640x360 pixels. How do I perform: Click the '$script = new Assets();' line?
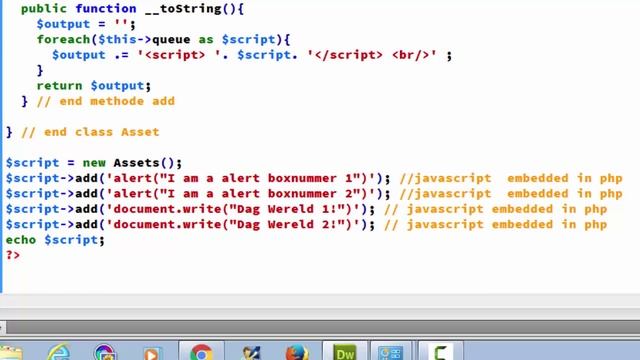pos(94,163)
